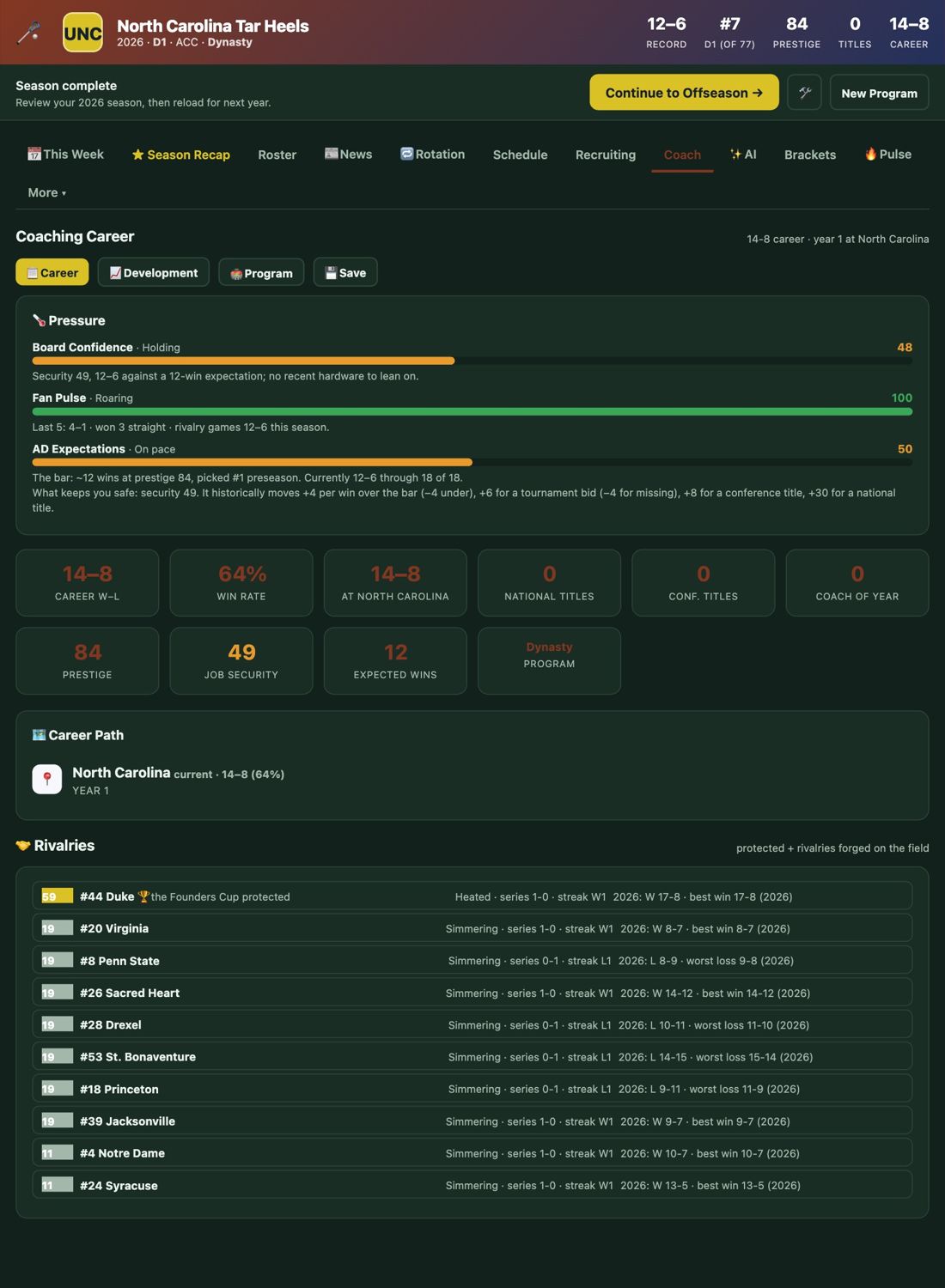Click the stadium icon on Program pill

click(x=236, y=274)
